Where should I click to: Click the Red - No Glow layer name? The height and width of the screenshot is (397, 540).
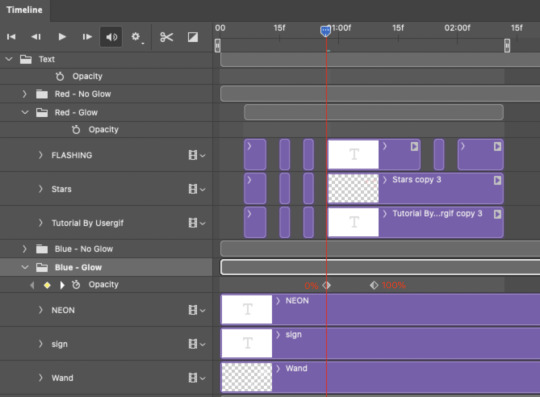[83, 94]
